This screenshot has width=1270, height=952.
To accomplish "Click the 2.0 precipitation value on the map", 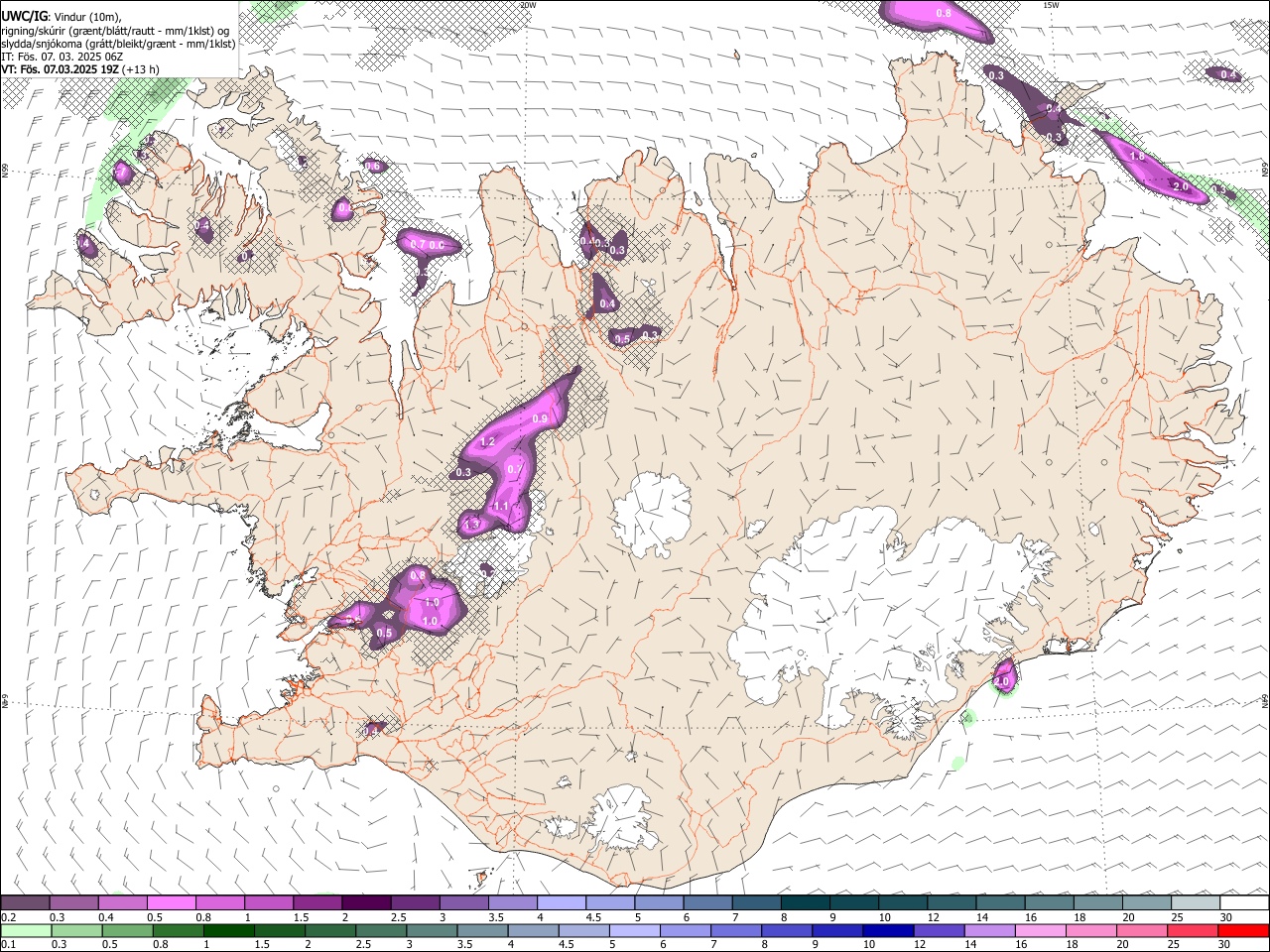I will (1181, 186).
